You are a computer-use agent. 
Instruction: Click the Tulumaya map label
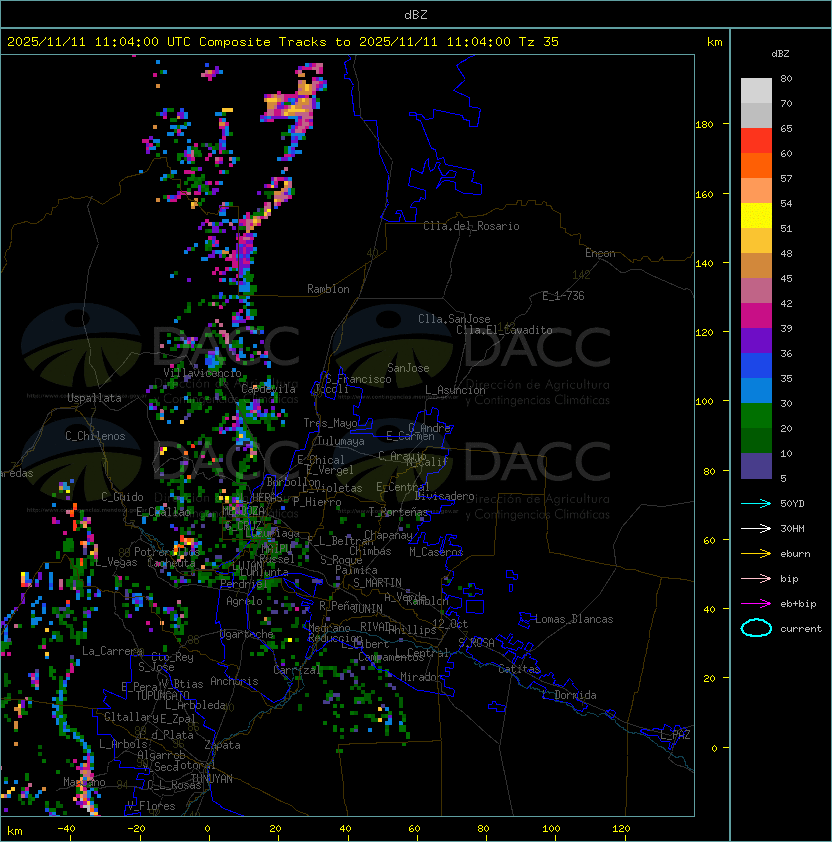tap(341, 441)
